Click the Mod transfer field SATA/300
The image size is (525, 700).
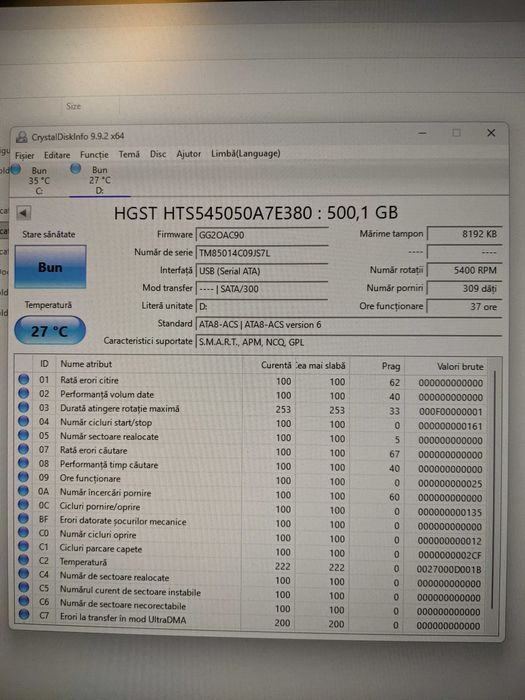(262, 288)
